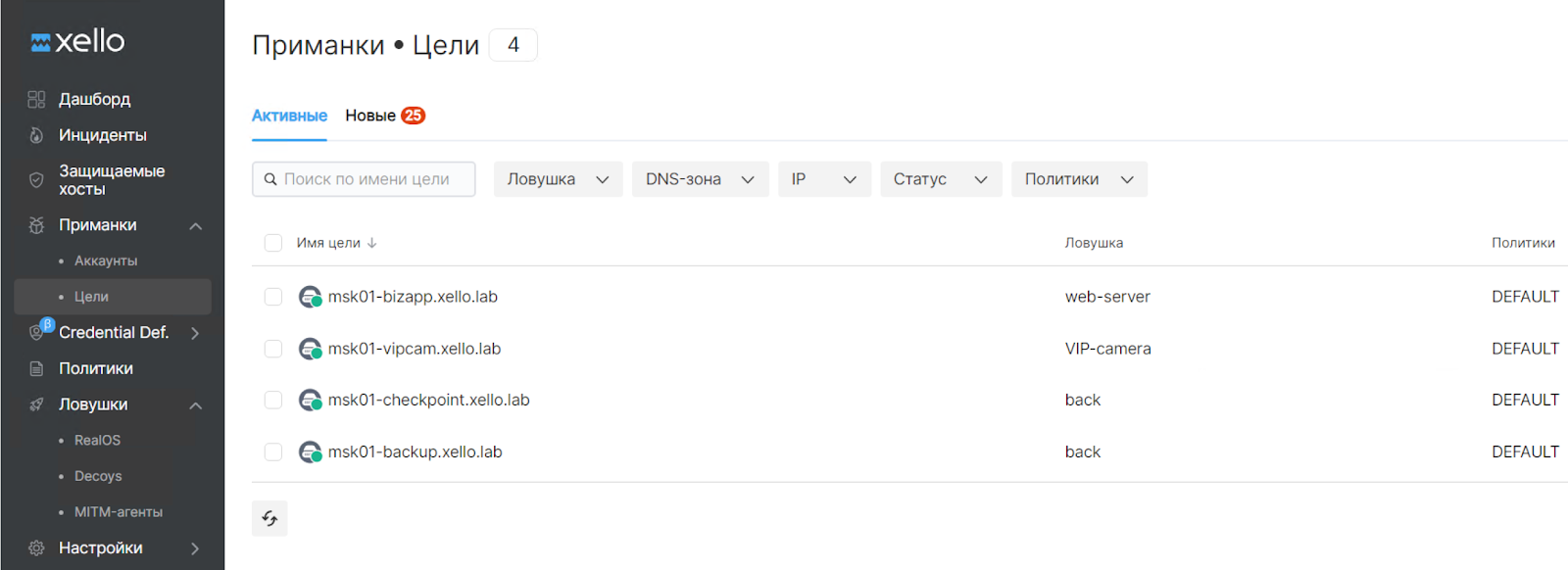Click the msk01-bizapp target status icon
This screenshot has width=1568, height=570.
(310, 297)
